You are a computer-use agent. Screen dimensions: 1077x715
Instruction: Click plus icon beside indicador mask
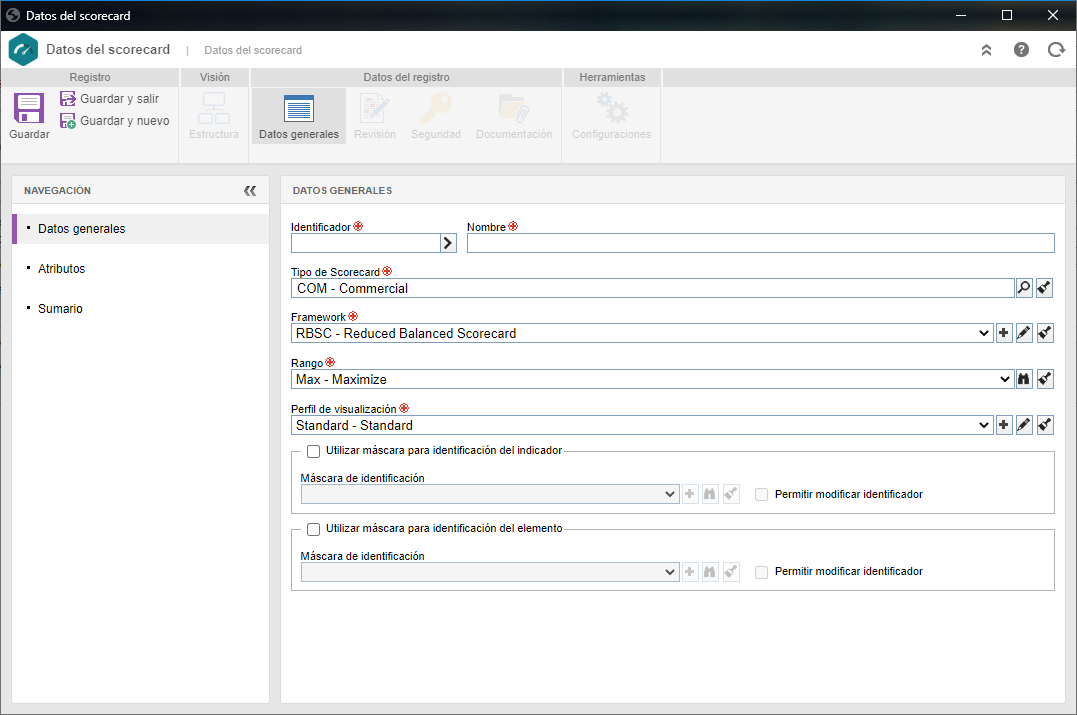(x=690, y=494)
